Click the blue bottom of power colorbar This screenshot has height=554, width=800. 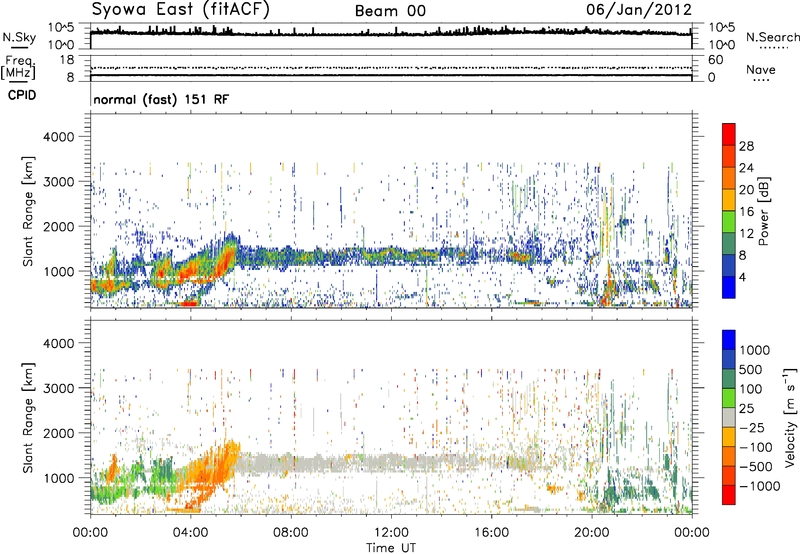click(x=729, y=288)
